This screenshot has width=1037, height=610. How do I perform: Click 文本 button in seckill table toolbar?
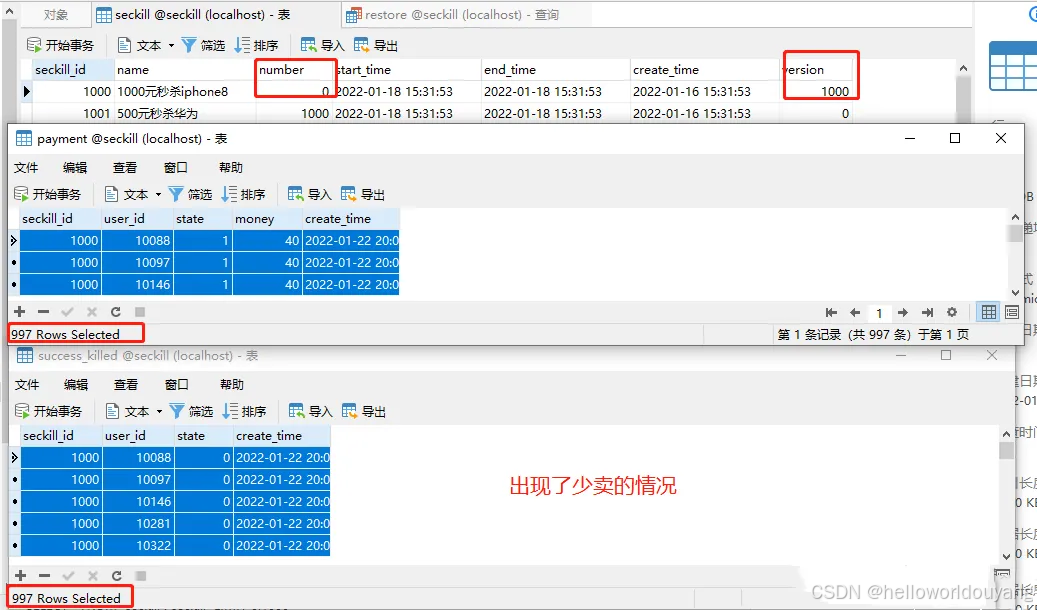140,45
